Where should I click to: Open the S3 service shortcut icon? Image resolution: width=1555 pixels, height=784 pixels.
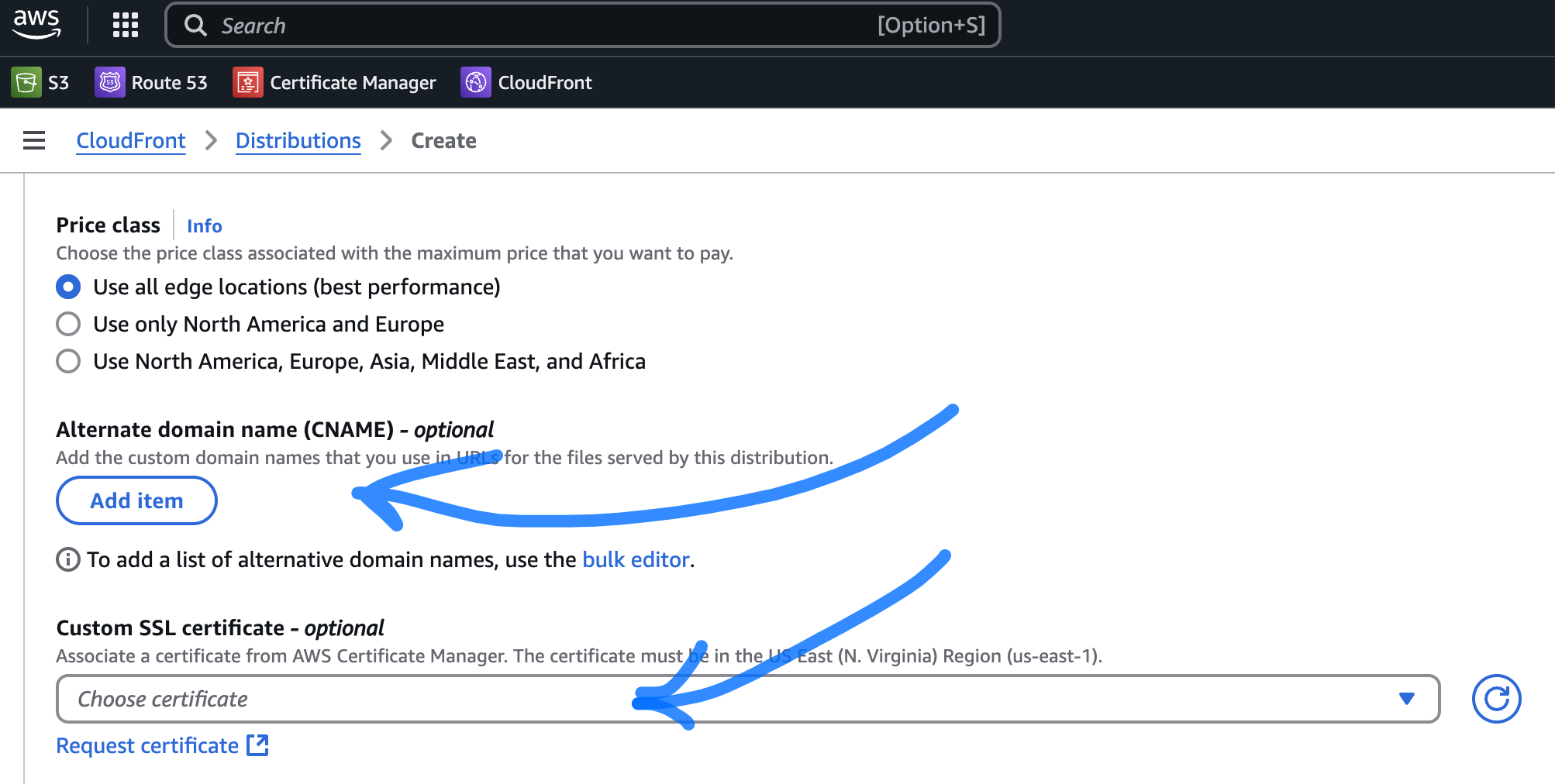coord(26,82)
